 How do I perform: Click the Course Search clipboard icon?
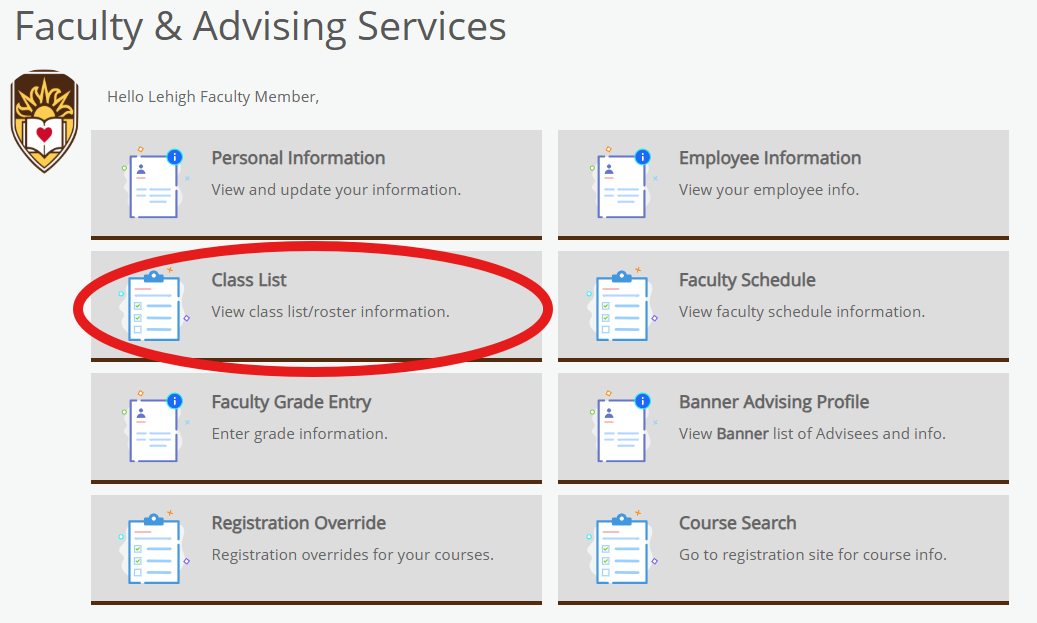pos(622,548)
